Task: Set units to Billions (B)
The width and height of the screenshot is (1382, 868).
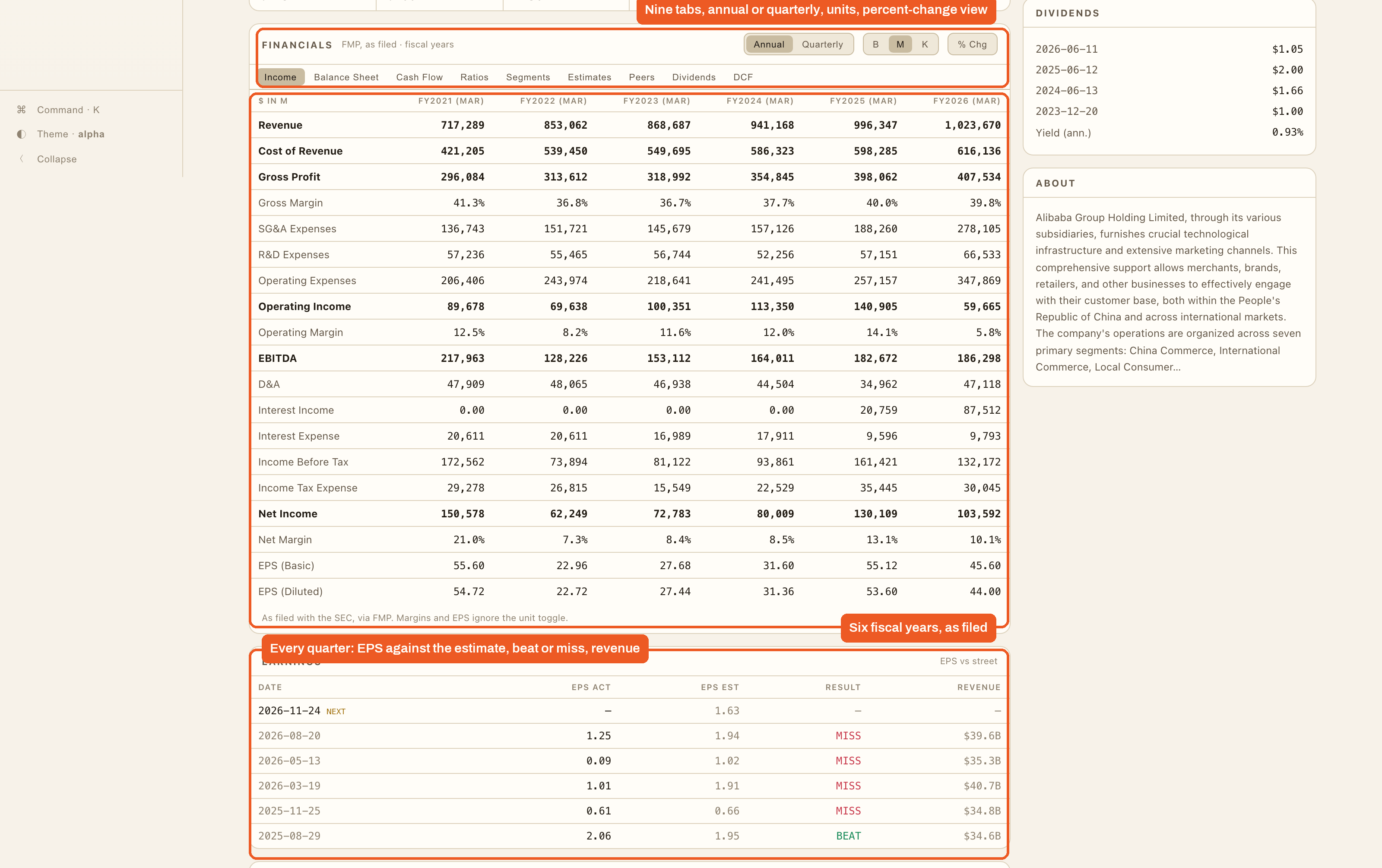Action: point(875,44)
